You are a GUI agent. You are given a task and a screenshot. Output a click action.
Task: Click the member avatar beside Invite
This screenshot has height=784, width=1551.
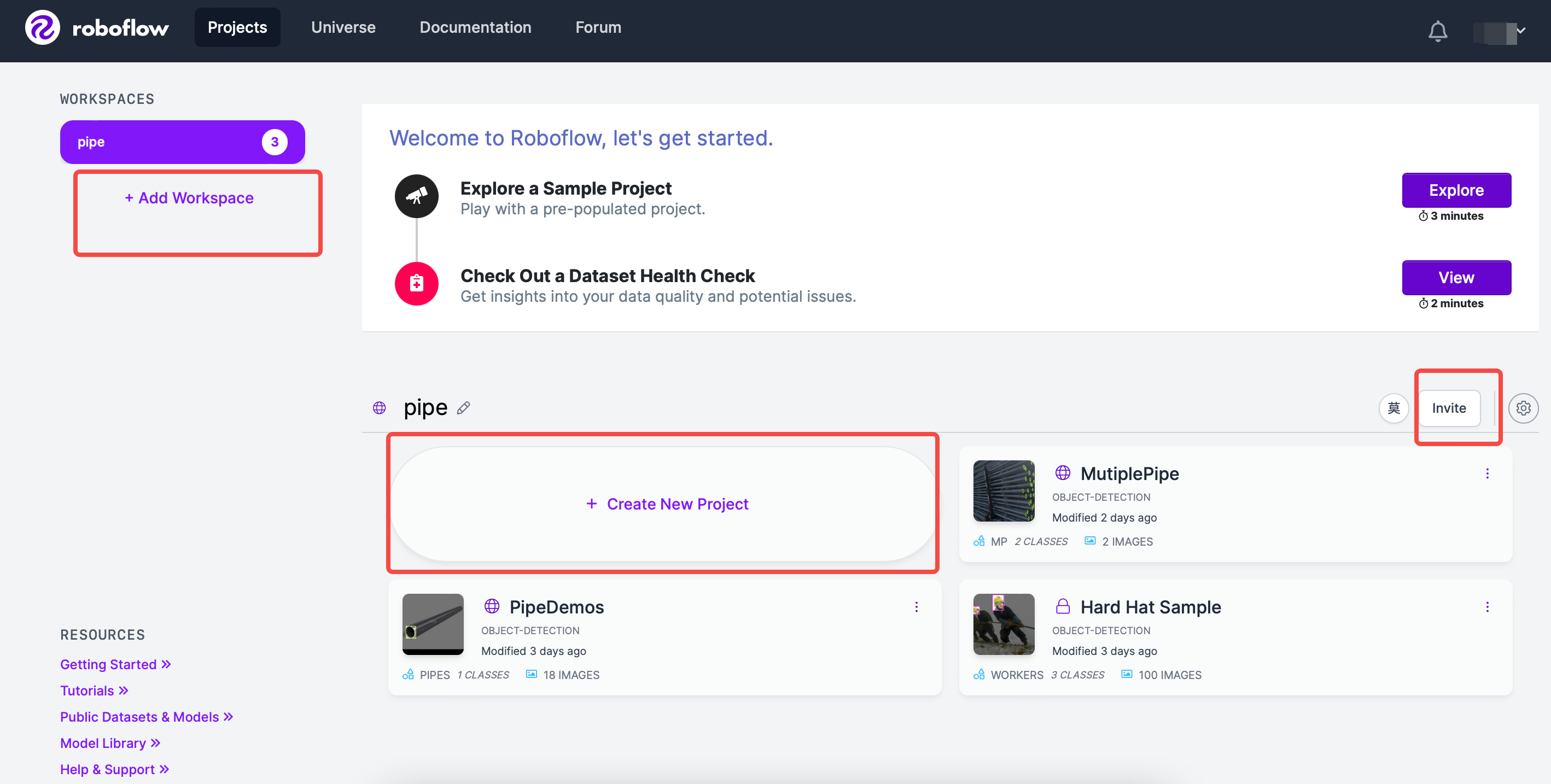click(x=1393, y=408)
